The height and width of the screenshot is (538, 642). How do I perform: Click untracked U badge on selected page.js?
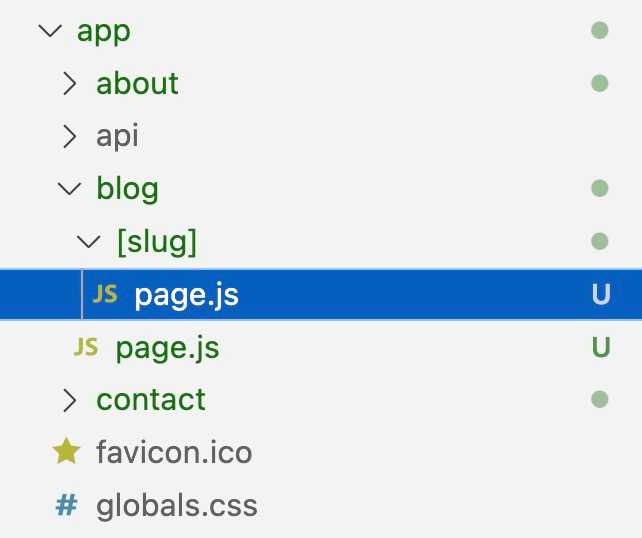click(600, 295)
